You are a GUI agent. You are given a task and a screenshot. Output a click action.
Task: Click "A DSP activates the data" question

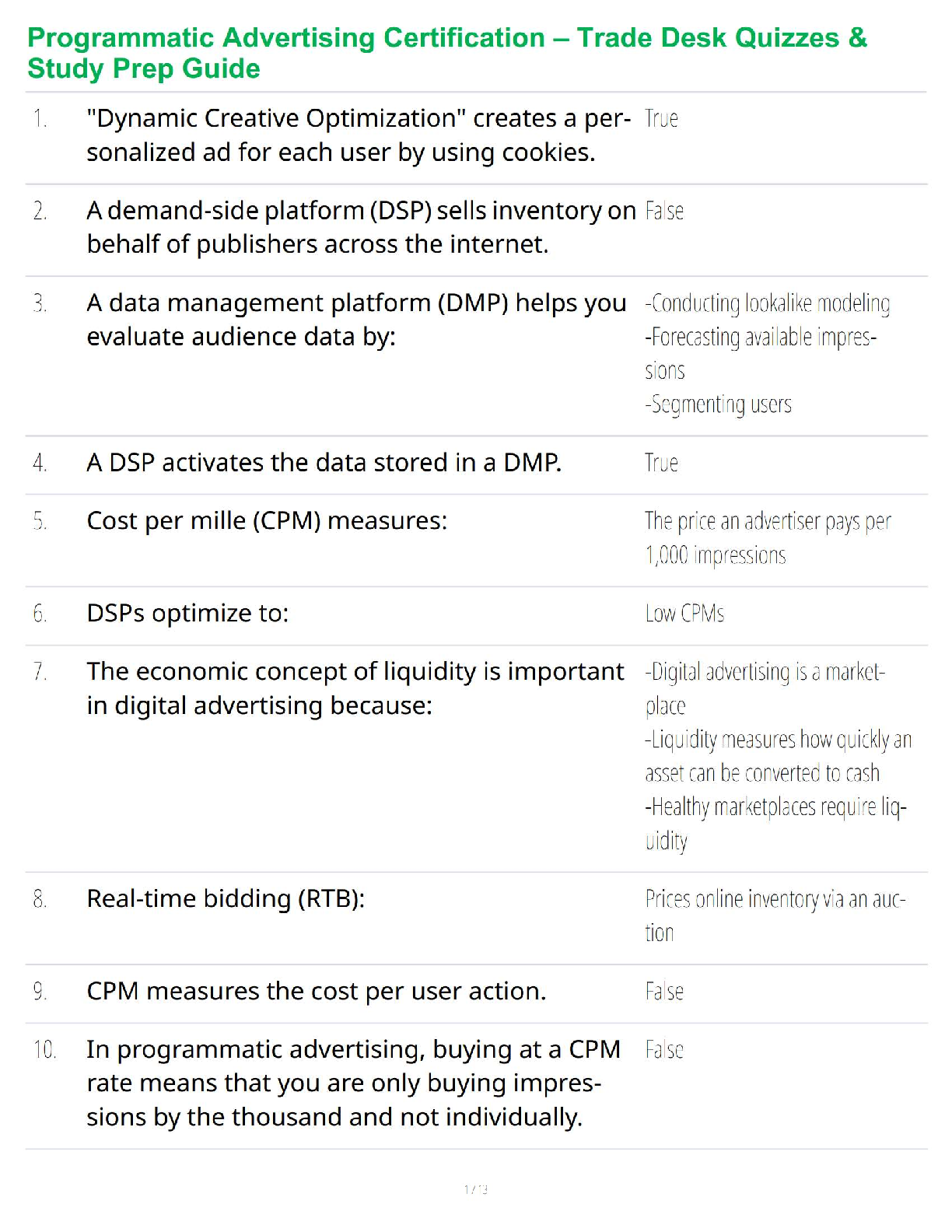pos(324,463)
